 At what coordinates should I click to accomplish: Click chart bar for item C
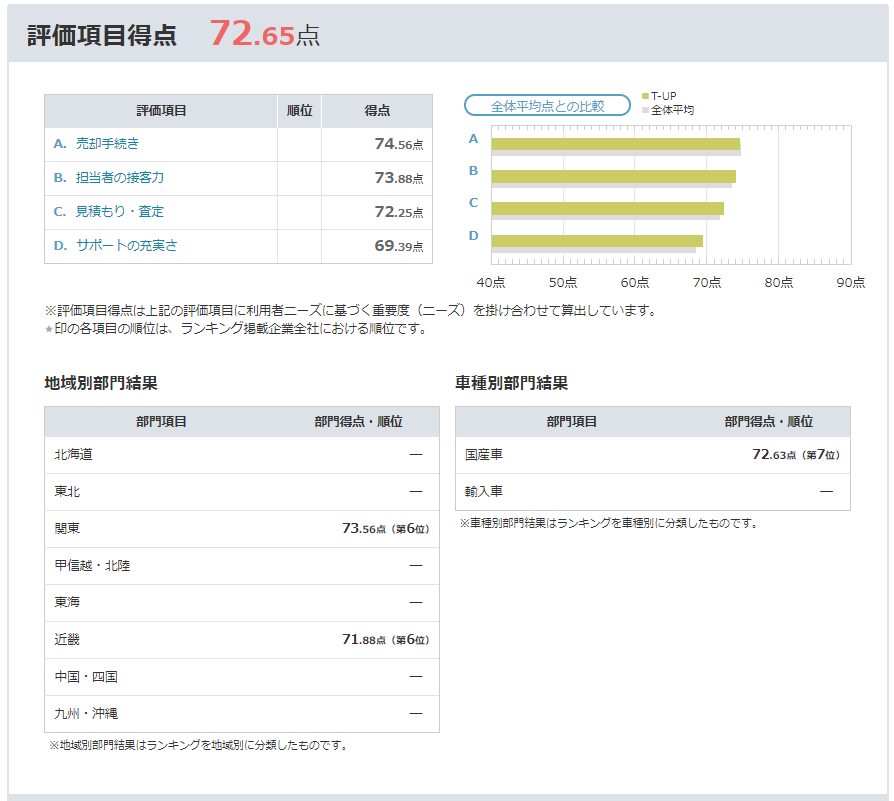[608, 209]
